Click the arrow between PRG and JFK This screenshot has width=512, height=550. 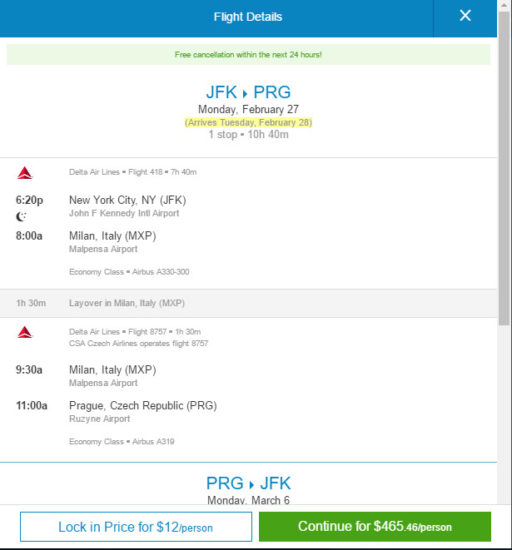(x=251, y=485)
